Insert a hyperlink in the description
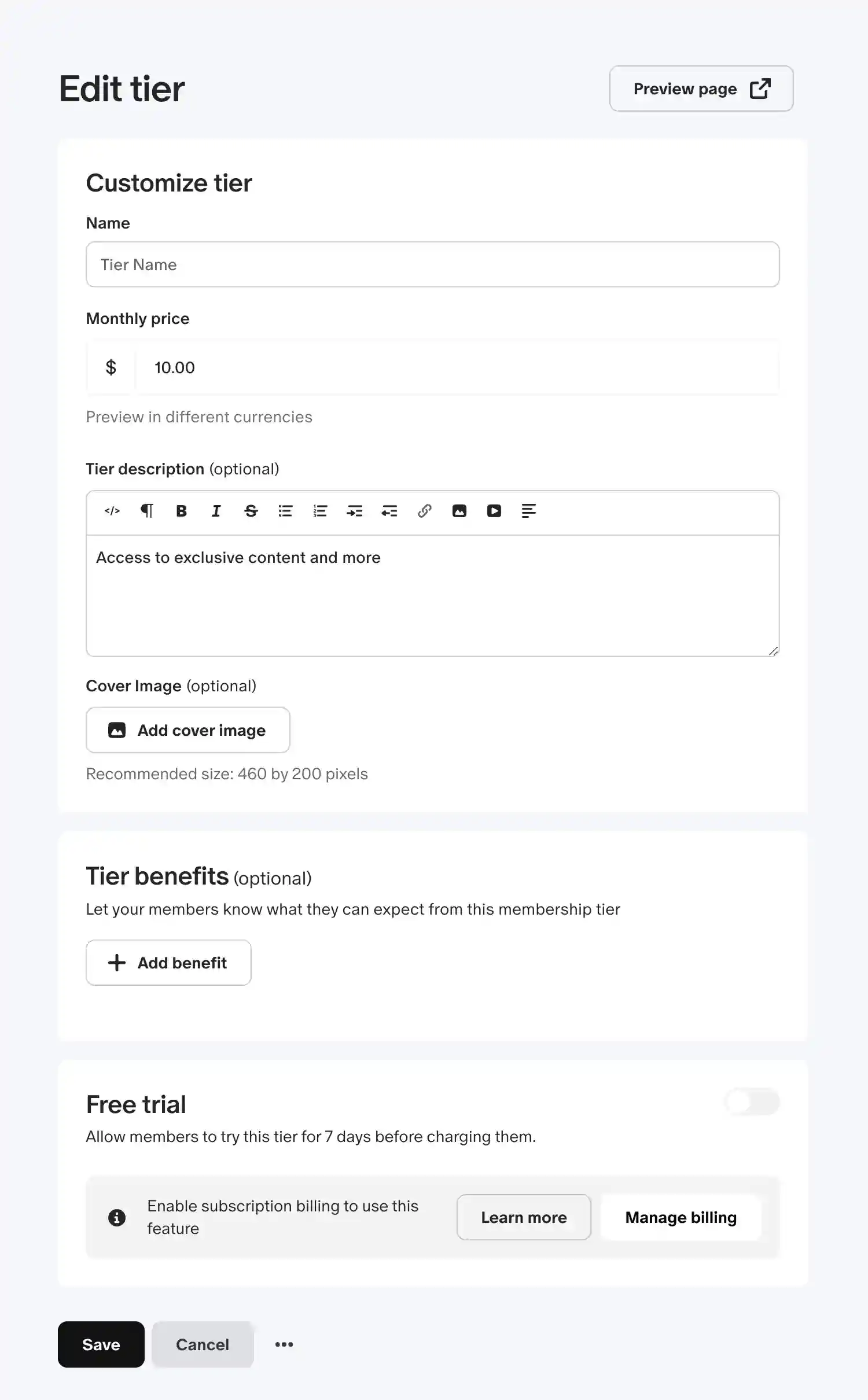 click(424, 511)
